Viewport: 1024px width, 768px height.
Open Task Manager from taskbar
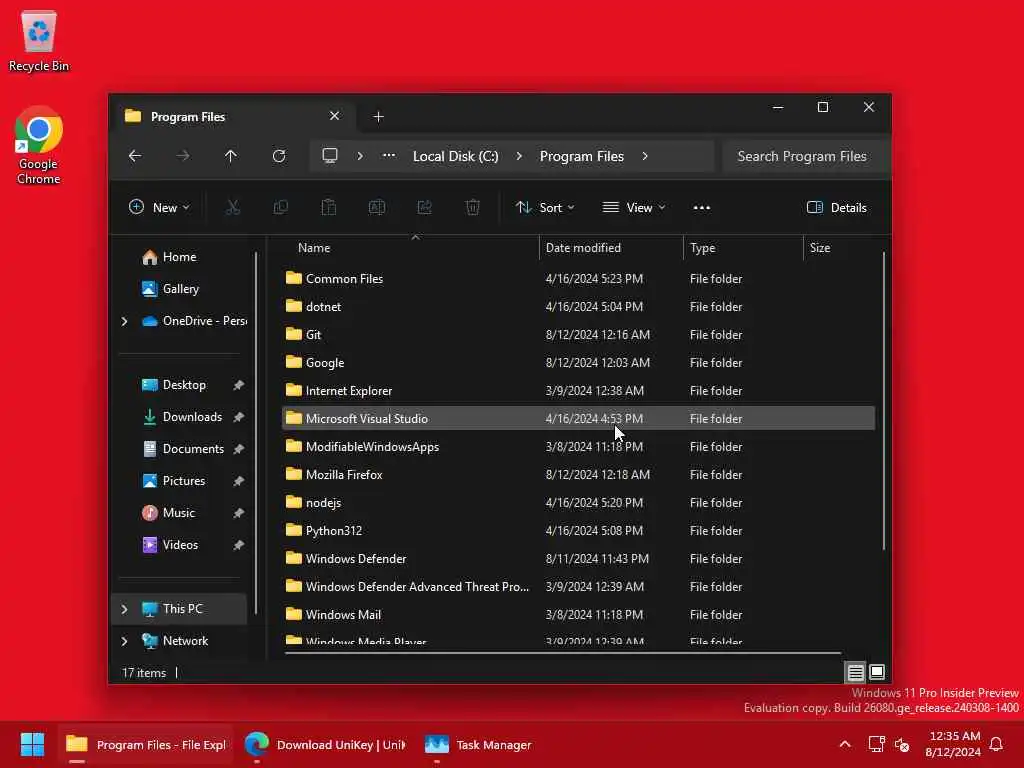tap(478, 744)
